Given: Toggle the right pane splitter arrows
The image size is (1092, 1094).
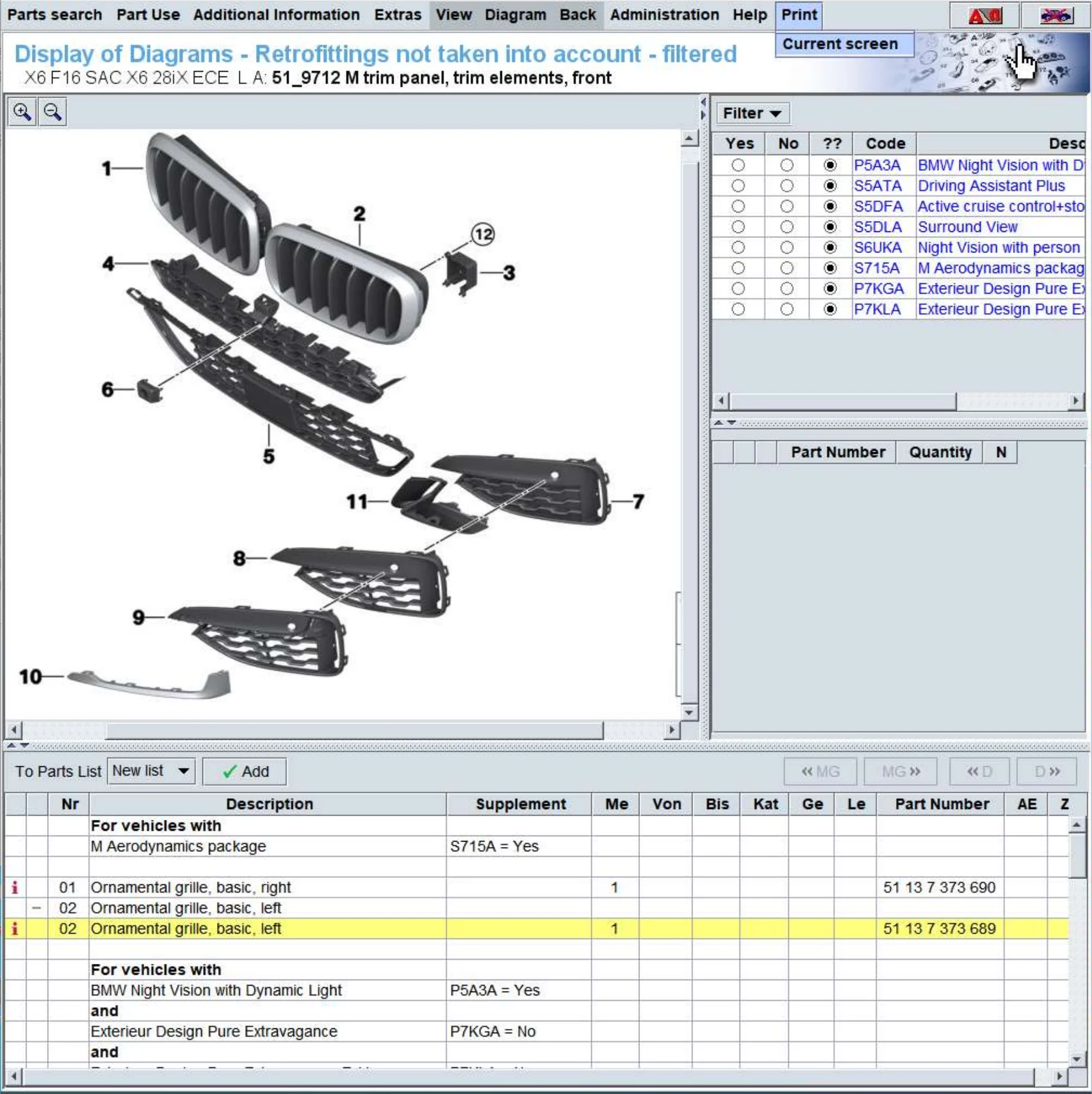Looking at the screenshot, I should (725, 423).
